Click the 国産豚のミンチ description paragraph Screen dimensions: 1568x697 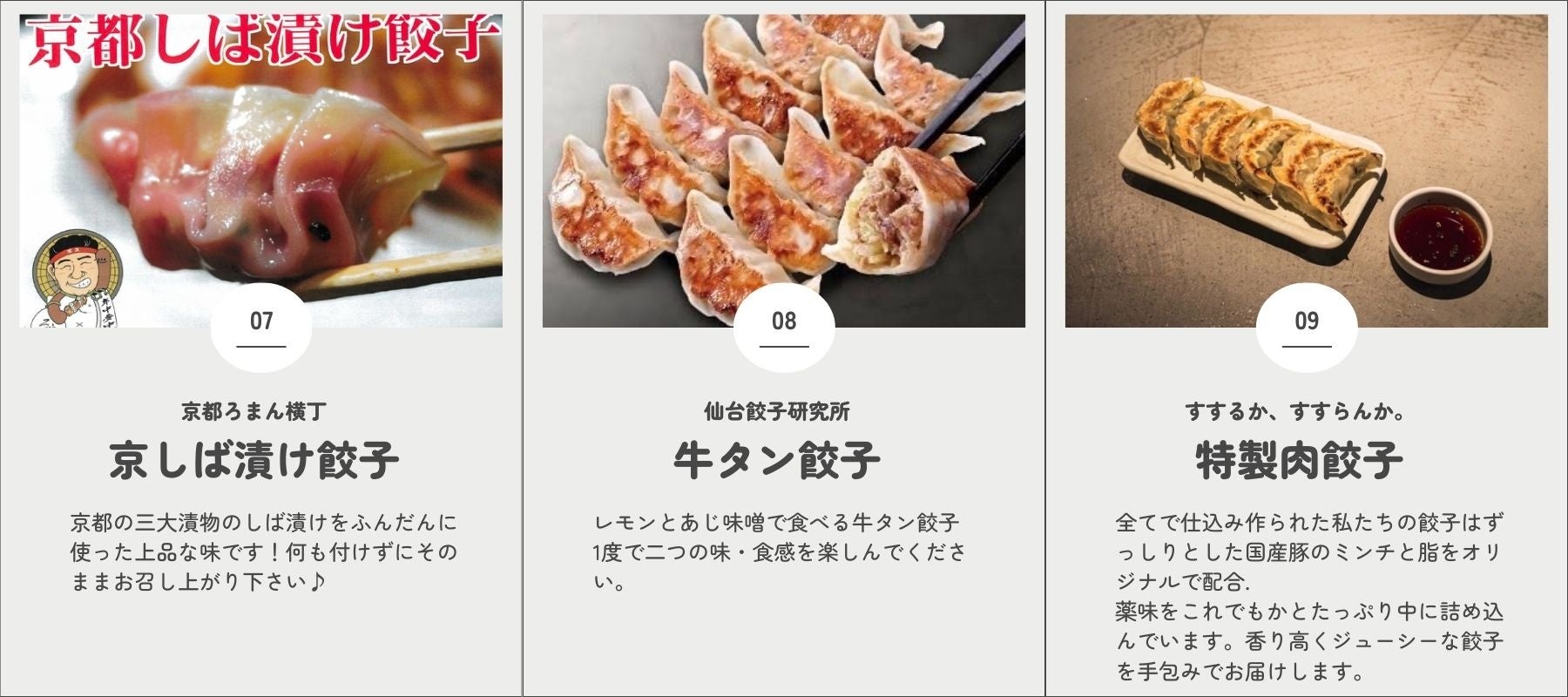pyautogui.click(x=1309, y=597)
